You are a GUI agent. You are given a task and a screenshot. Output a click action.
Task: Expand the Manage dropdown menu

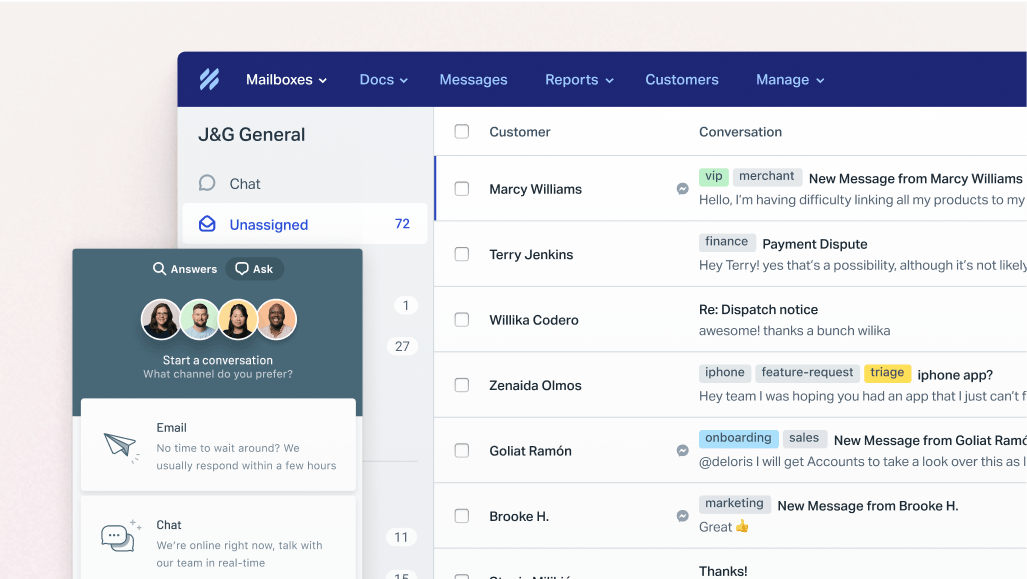tap(790, 79)
